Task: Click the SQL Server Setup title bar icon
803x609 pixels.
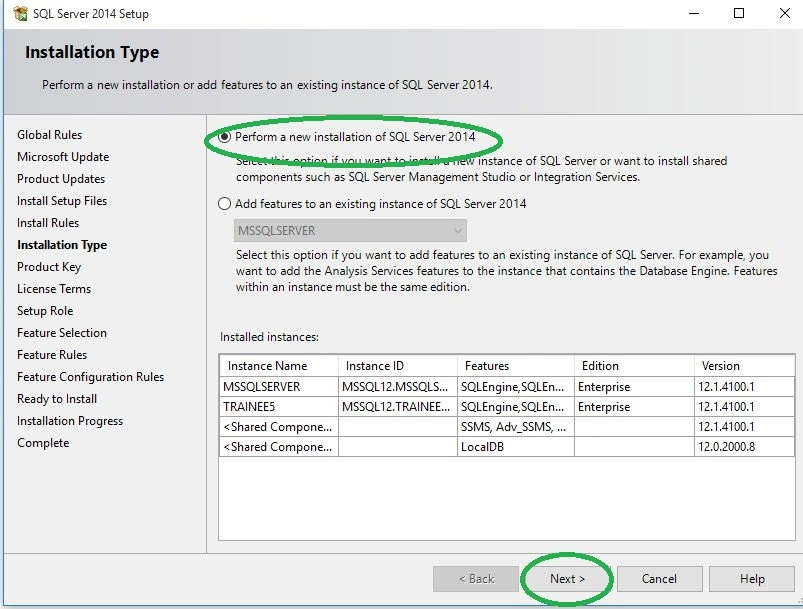Action: click(x=20, y=13)
